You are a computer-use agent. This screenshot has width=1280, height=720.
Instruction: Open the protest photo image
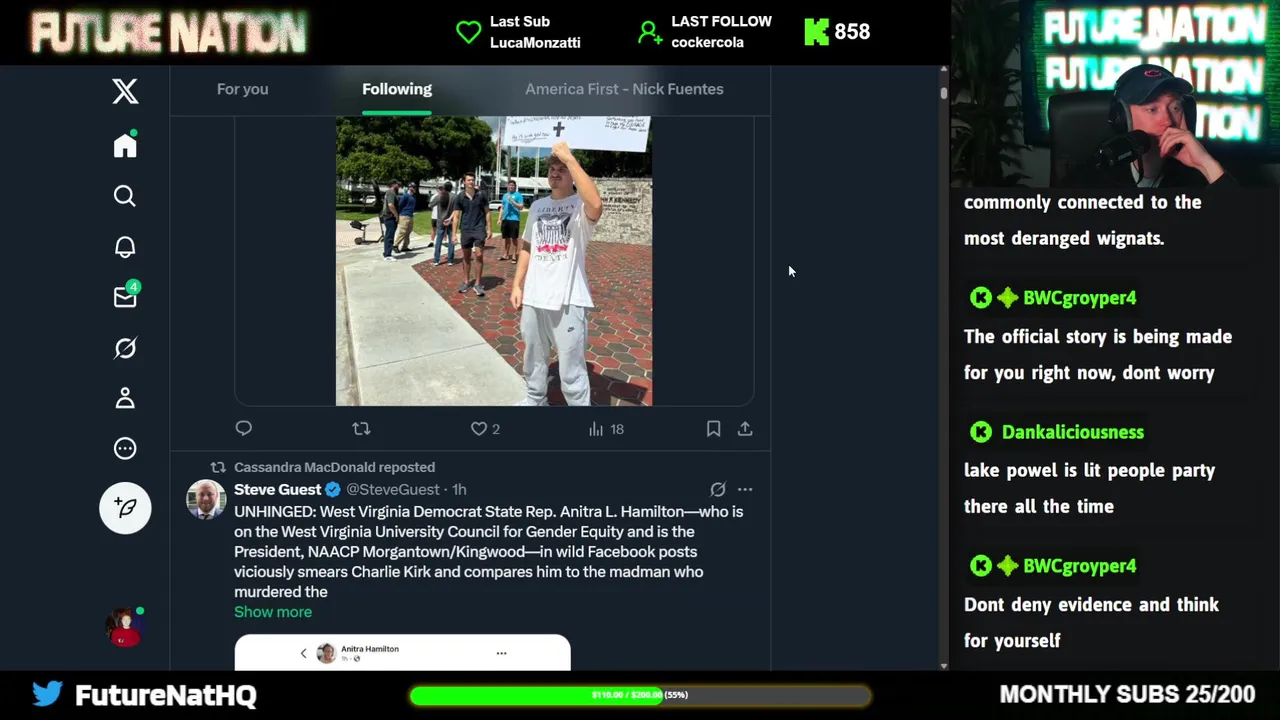pos(494,261)
